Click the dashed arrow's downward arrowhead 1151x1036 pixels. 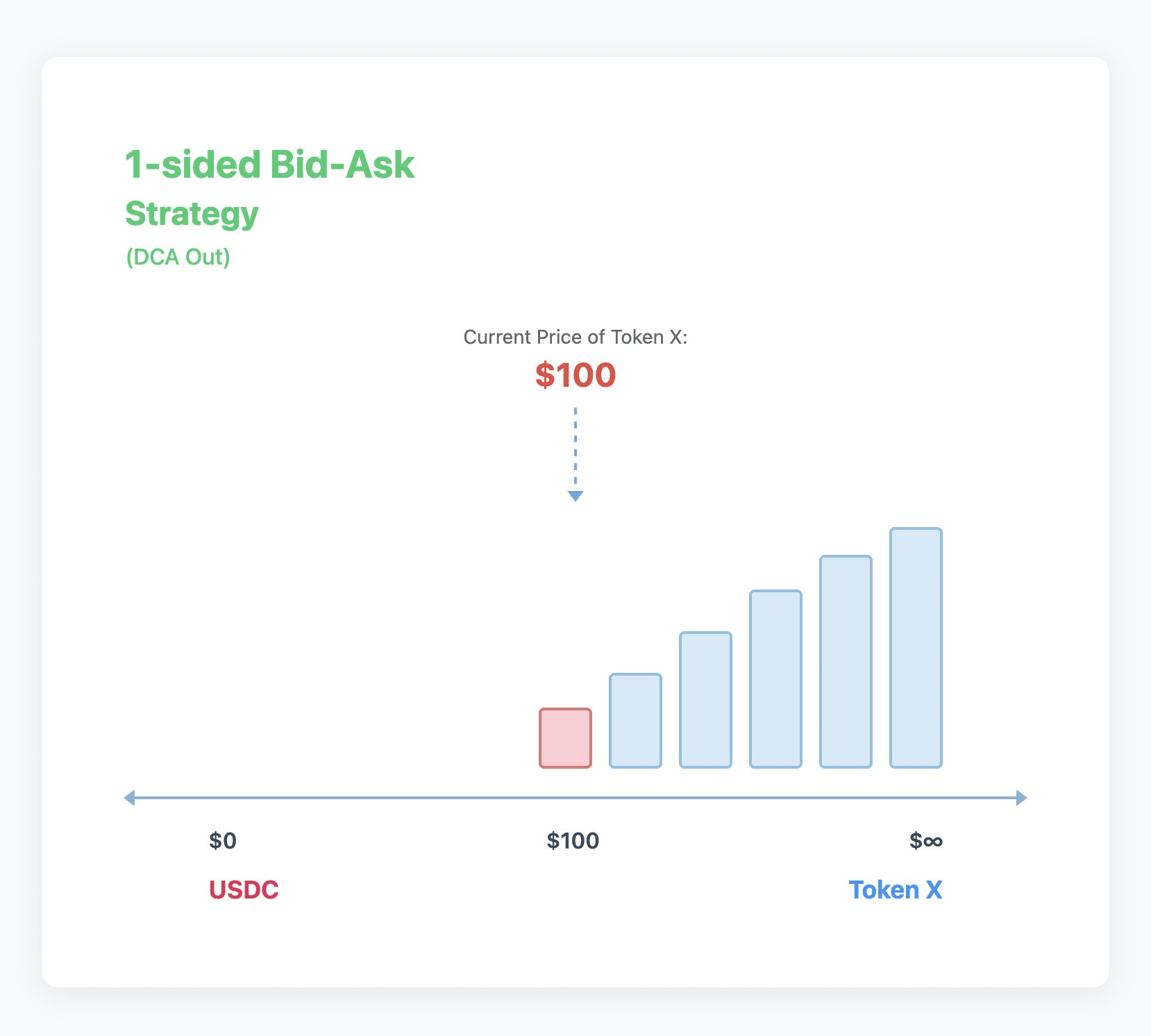click(575, 496)
